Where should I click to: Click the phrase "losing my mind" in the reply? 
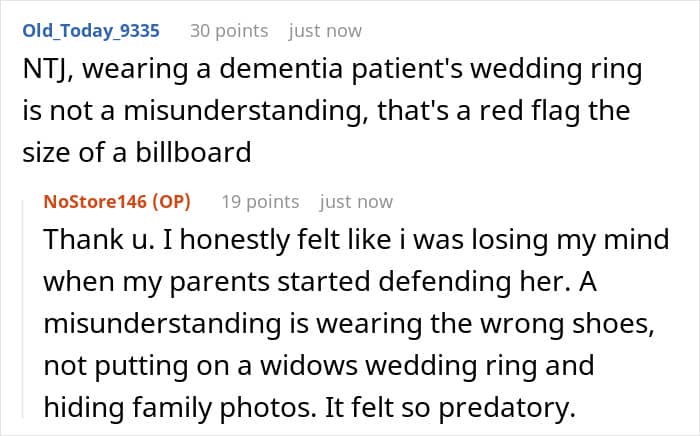[568, 242]
